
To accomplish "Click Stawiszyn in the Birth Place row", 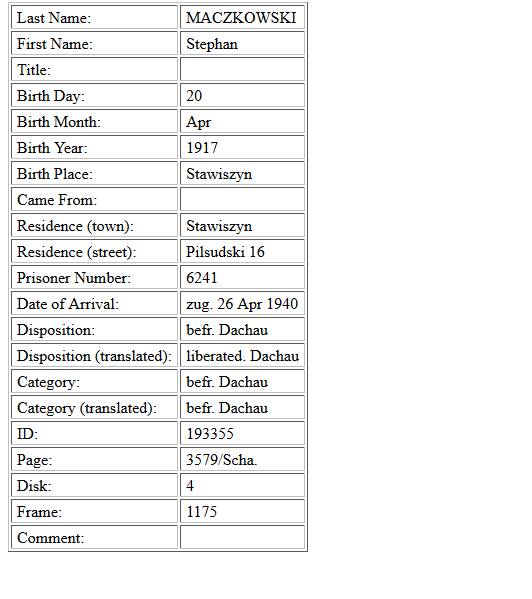I will 219,174.
